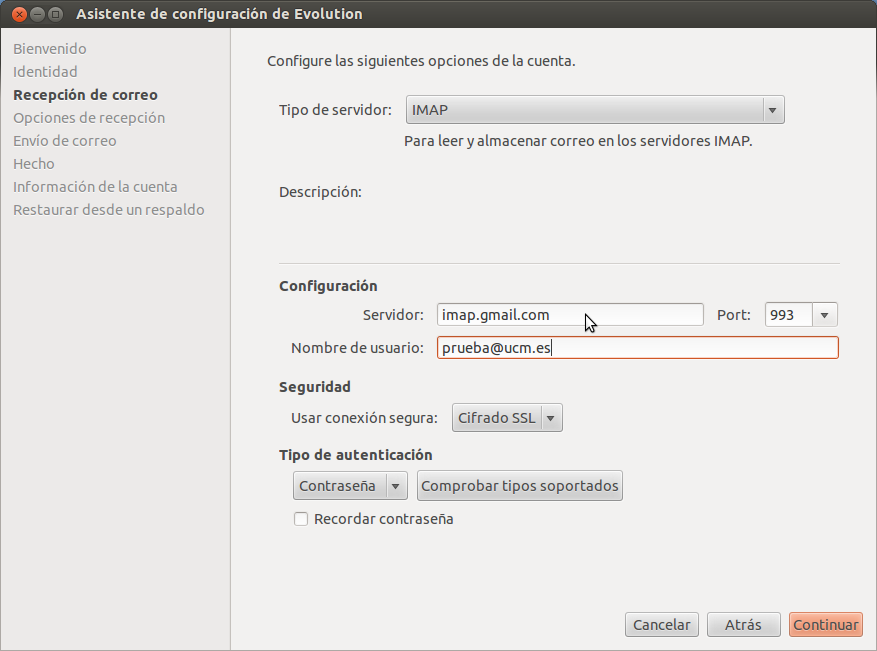Click the 'Usar conexión segura:' label
Image resolution: width=877 pixels, height=651 pixels.
(x=364, y=418)
